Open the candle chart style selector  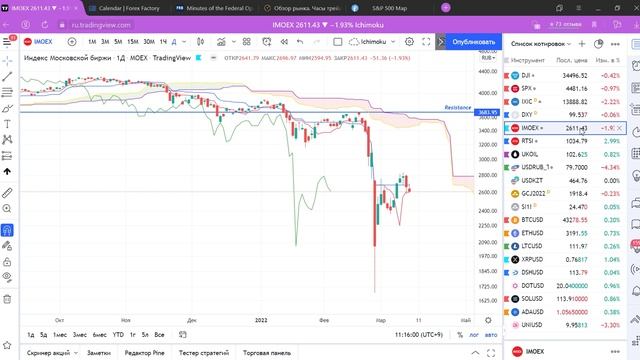pos(200,42)
